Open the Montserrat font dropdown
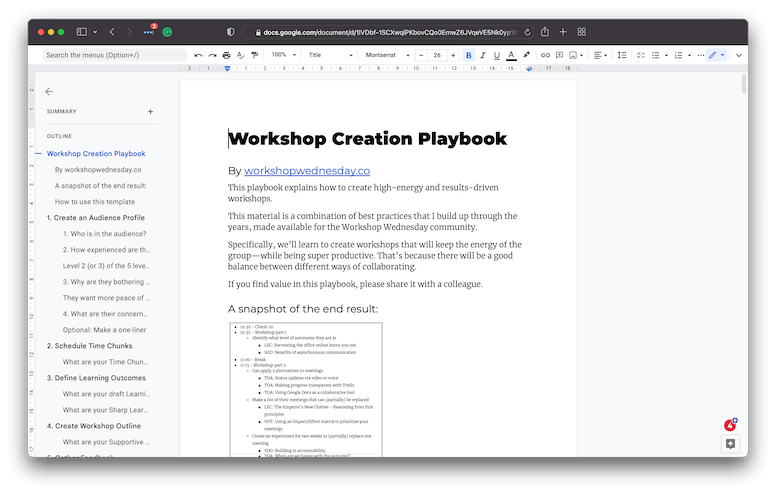The width and height of the screenshot is (776, 494). pyautogui.click(x=388, y=55)
